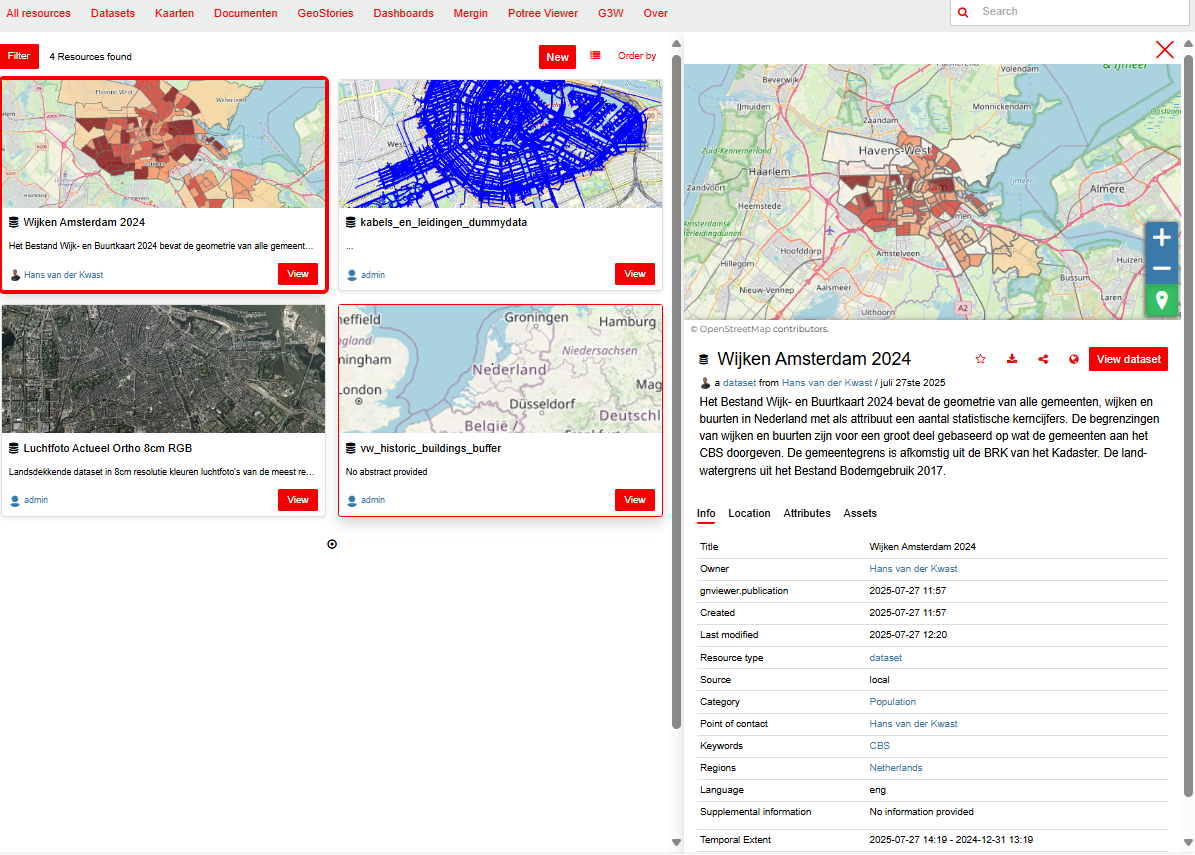Switch to the Attributes tab

click(807, 514)
